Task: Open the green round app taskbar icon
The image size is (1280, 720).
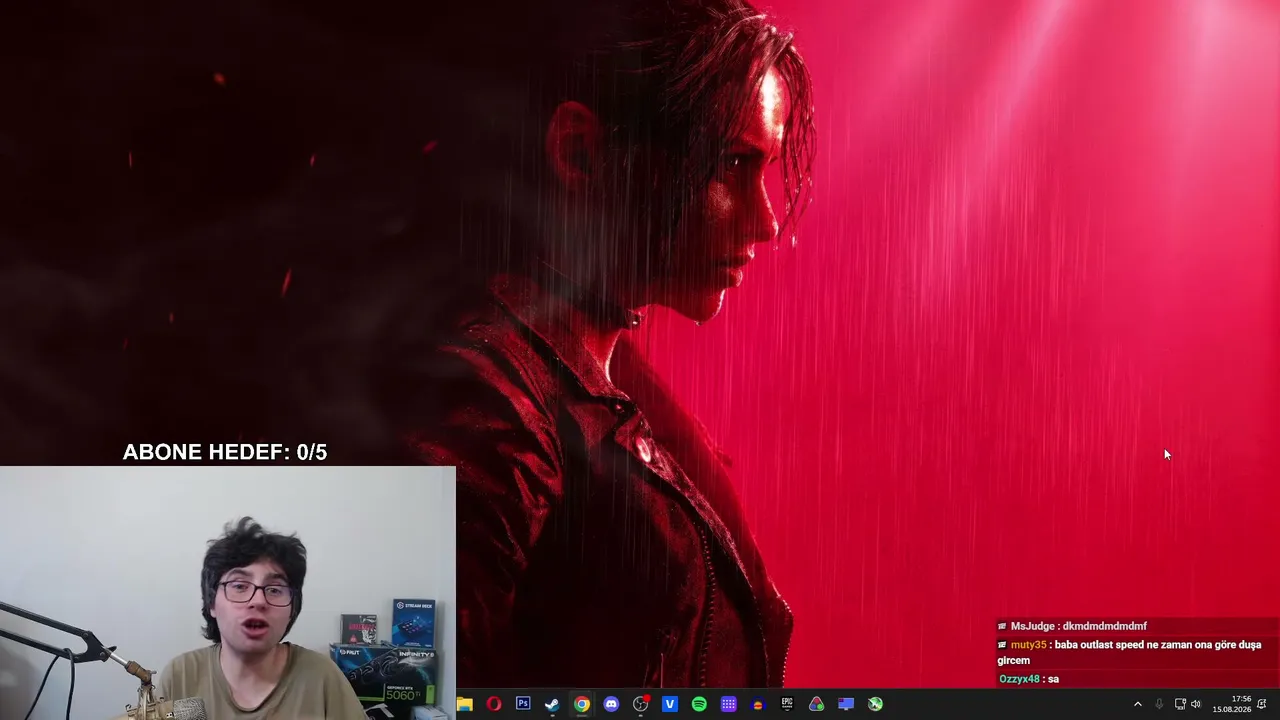Action: [x=875, y=704]
